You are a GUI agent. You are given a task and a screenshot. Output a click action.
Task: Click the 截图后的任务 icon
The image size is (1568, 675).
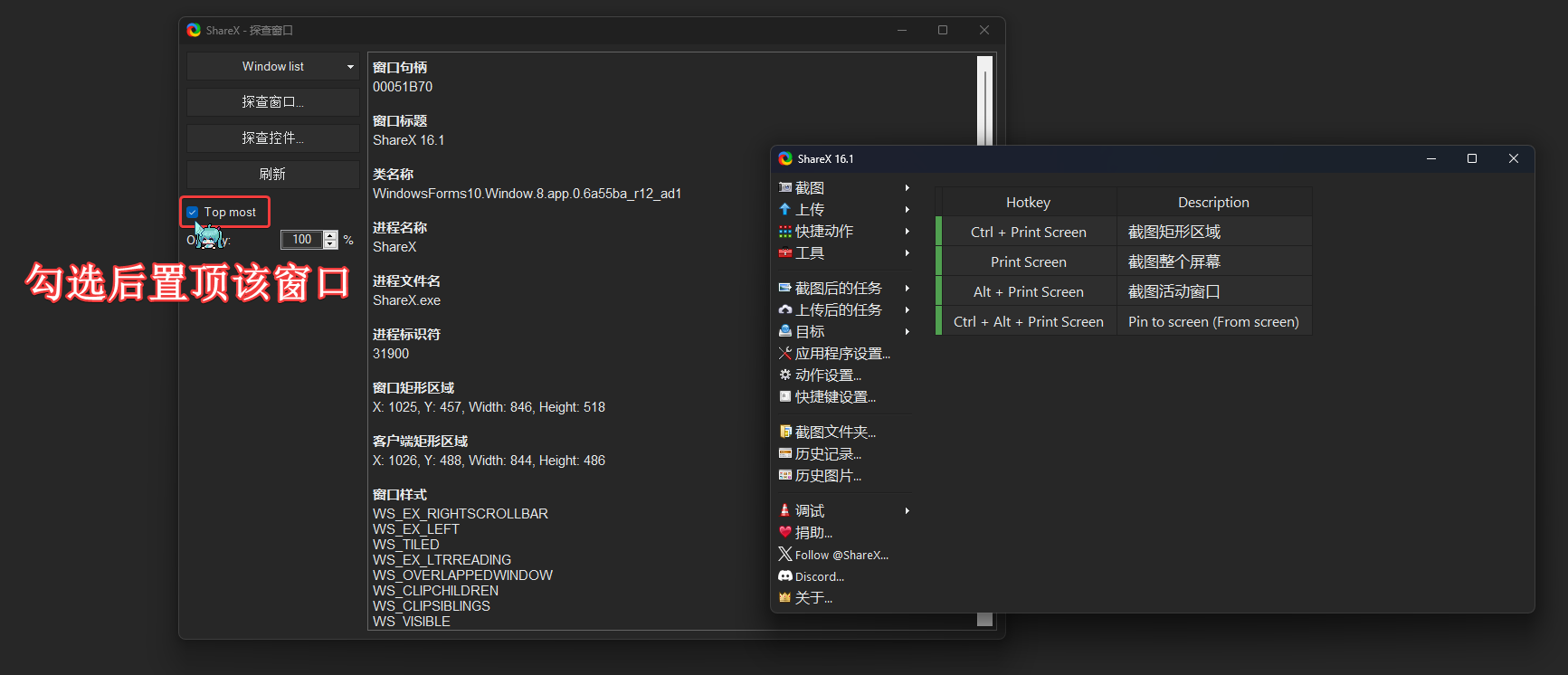point(785,288)
